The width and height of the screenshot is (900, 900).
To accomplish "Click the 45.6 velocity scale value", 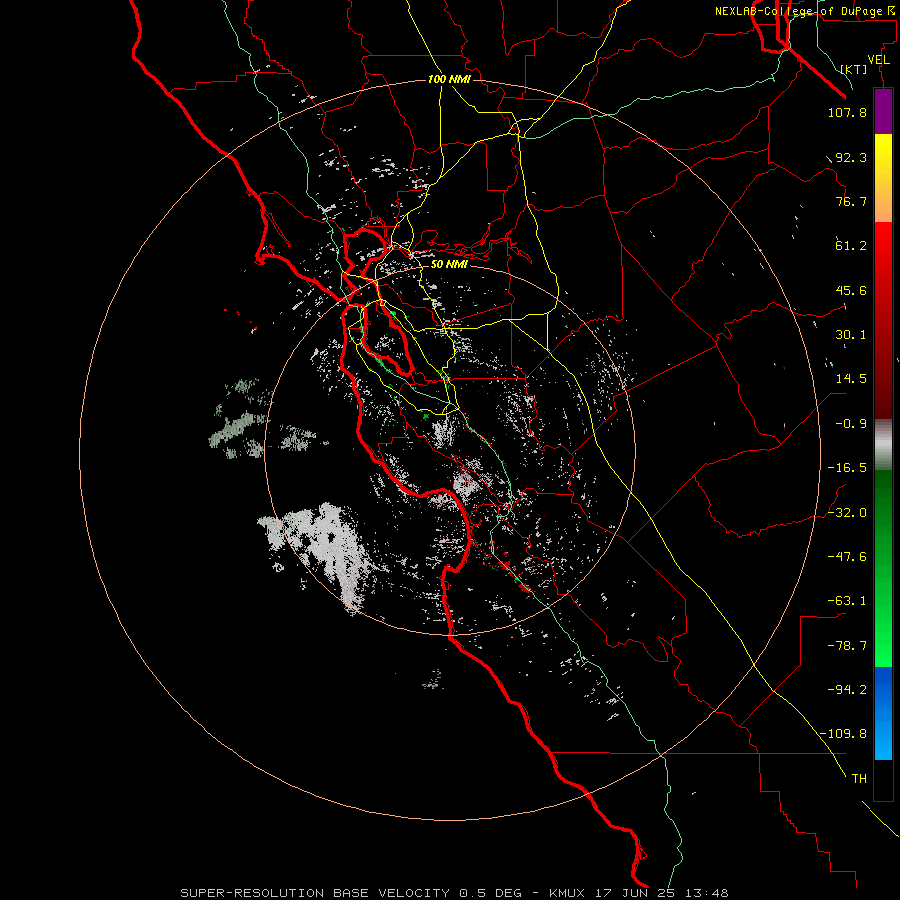I will [851, 290].
